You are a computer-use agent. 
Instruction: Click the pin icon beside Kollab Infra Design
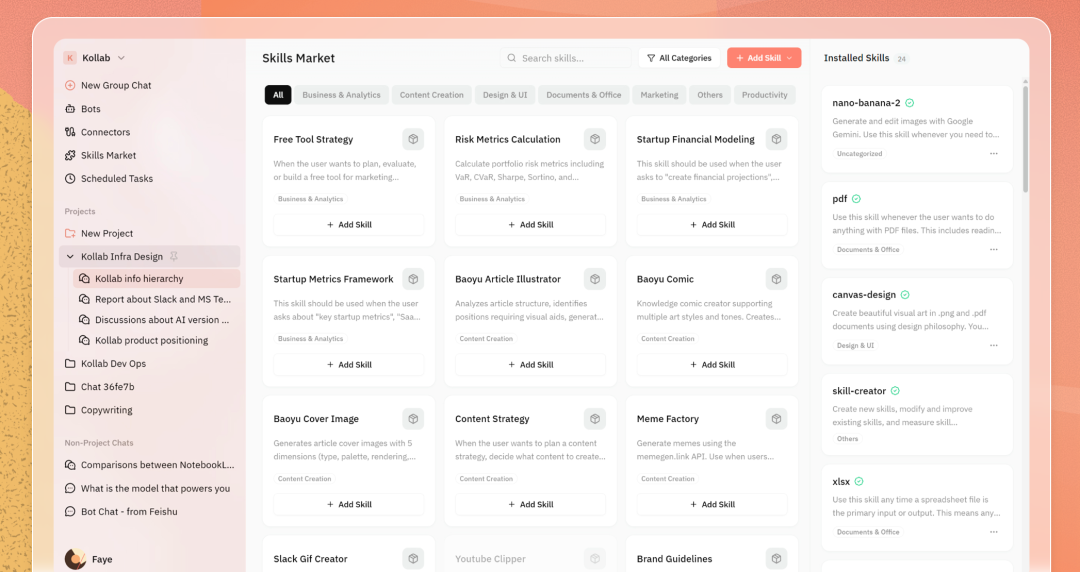(174, 257)
